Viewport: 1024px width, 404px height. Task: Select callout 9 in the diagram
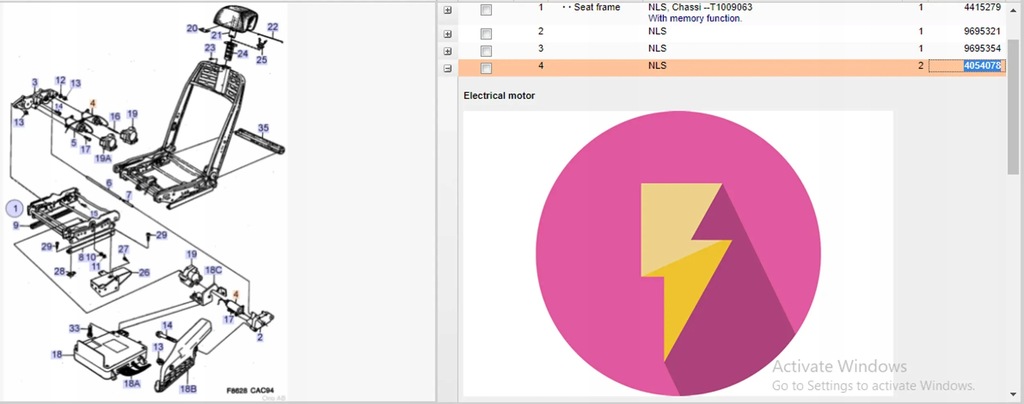(16, 226)
